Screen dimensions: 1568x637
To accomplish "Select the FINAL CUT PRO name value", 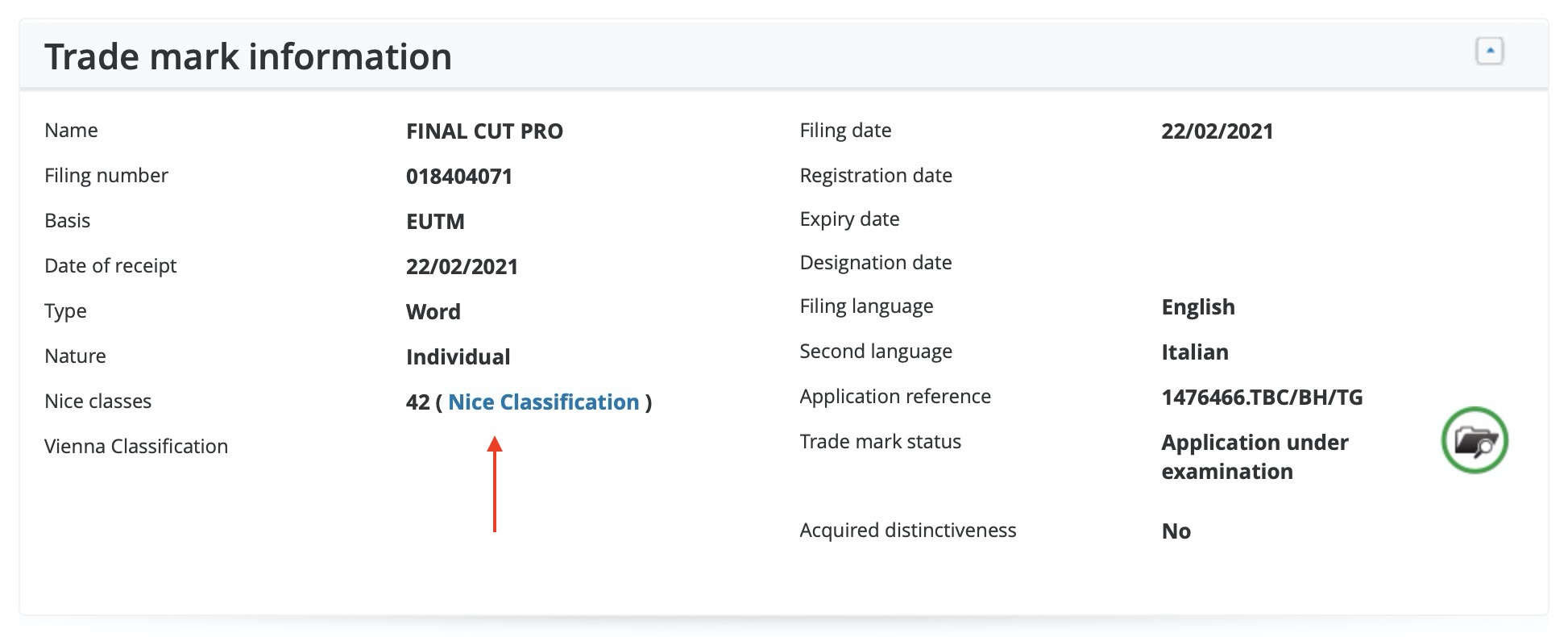I will click(x=484, y=131).
